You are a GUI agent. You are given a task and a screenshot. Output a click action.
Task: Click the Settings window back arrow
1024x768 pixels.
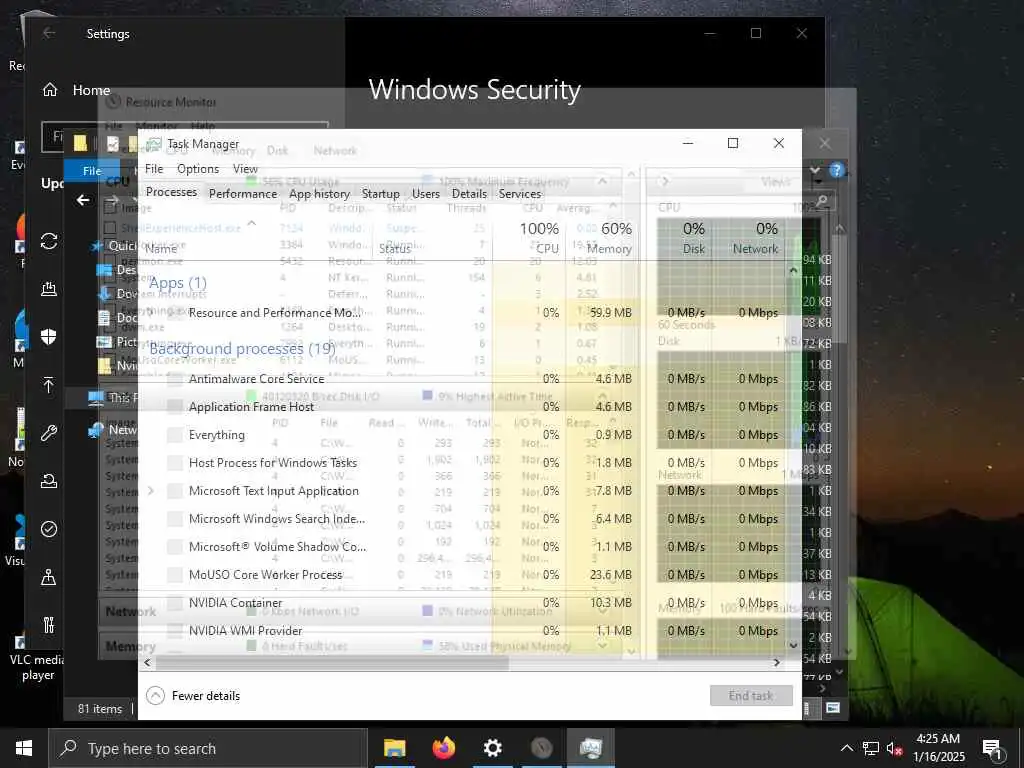tap(49, 33)
